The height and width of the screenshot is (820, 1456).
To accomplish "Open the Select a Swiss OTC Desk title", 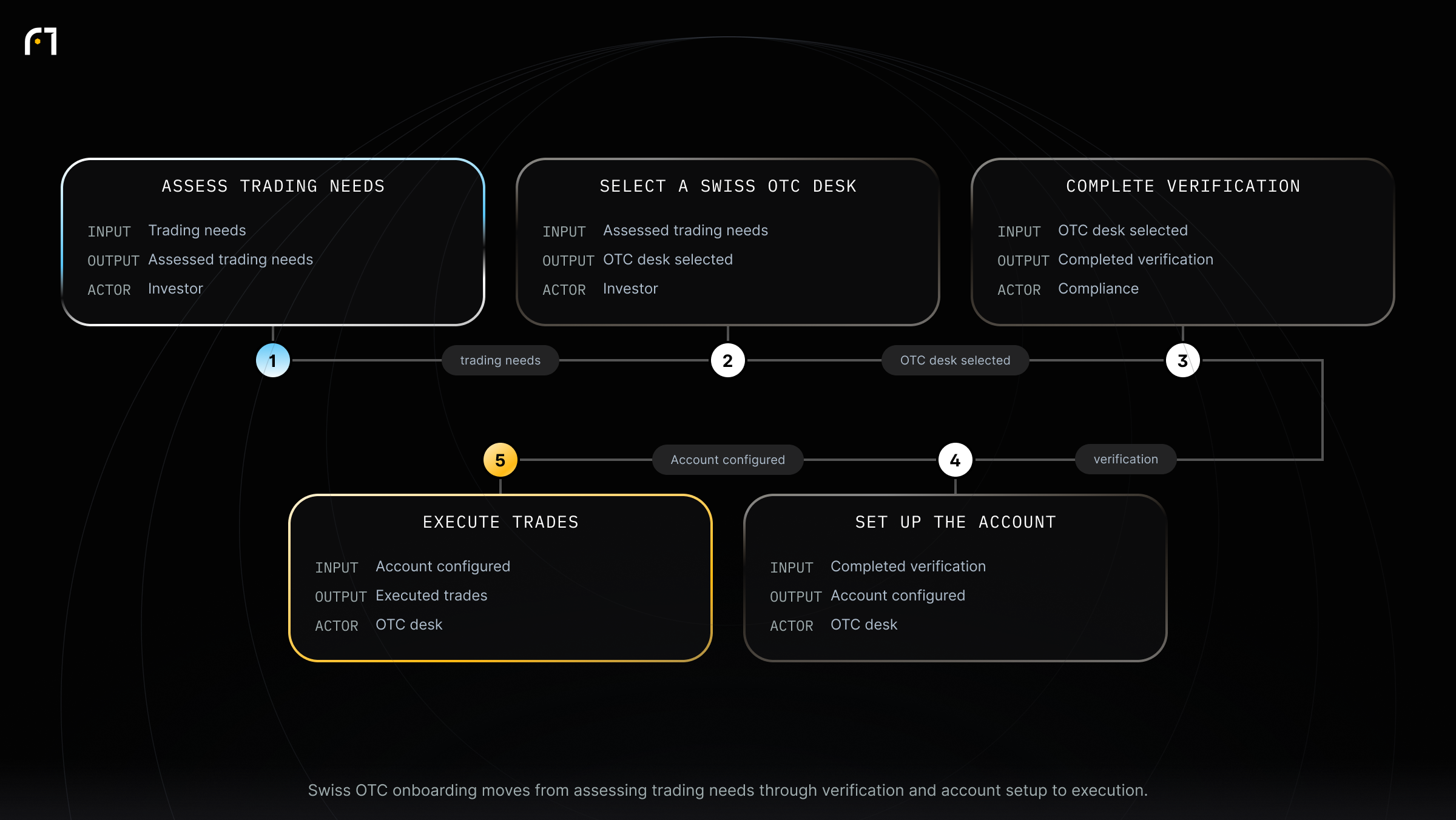I will pos(728,186).
